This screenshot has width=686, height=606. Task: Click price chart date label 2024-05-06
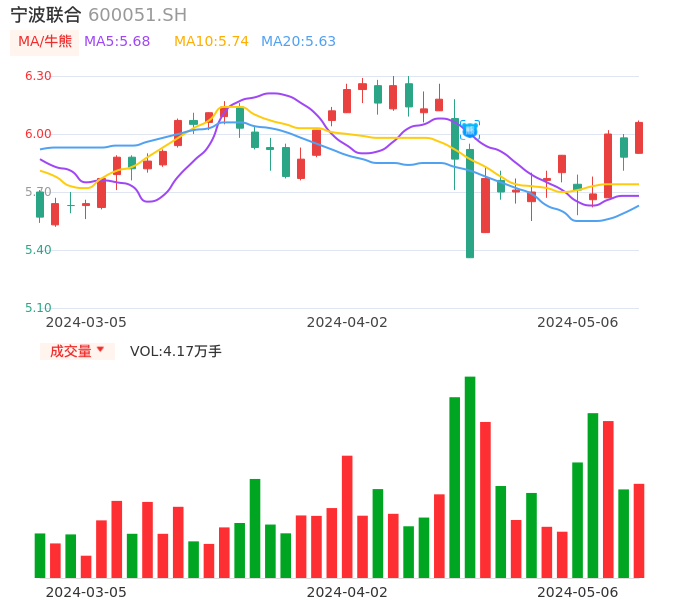pyautogui.click(x=578, y=322)
